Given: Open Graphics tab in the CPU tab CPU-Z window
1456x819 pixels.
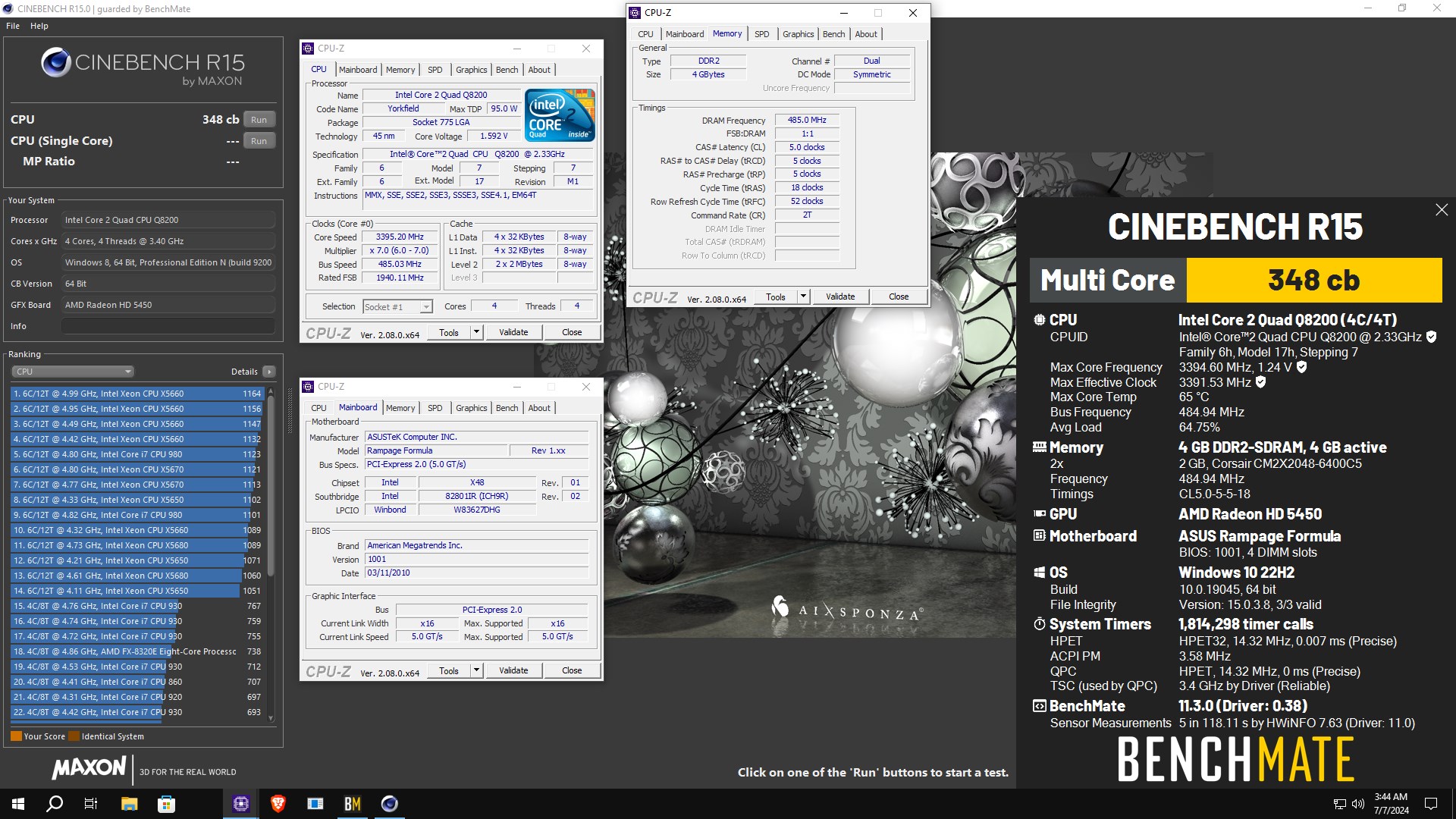Looking at the screenshot, I should [471, 70].
